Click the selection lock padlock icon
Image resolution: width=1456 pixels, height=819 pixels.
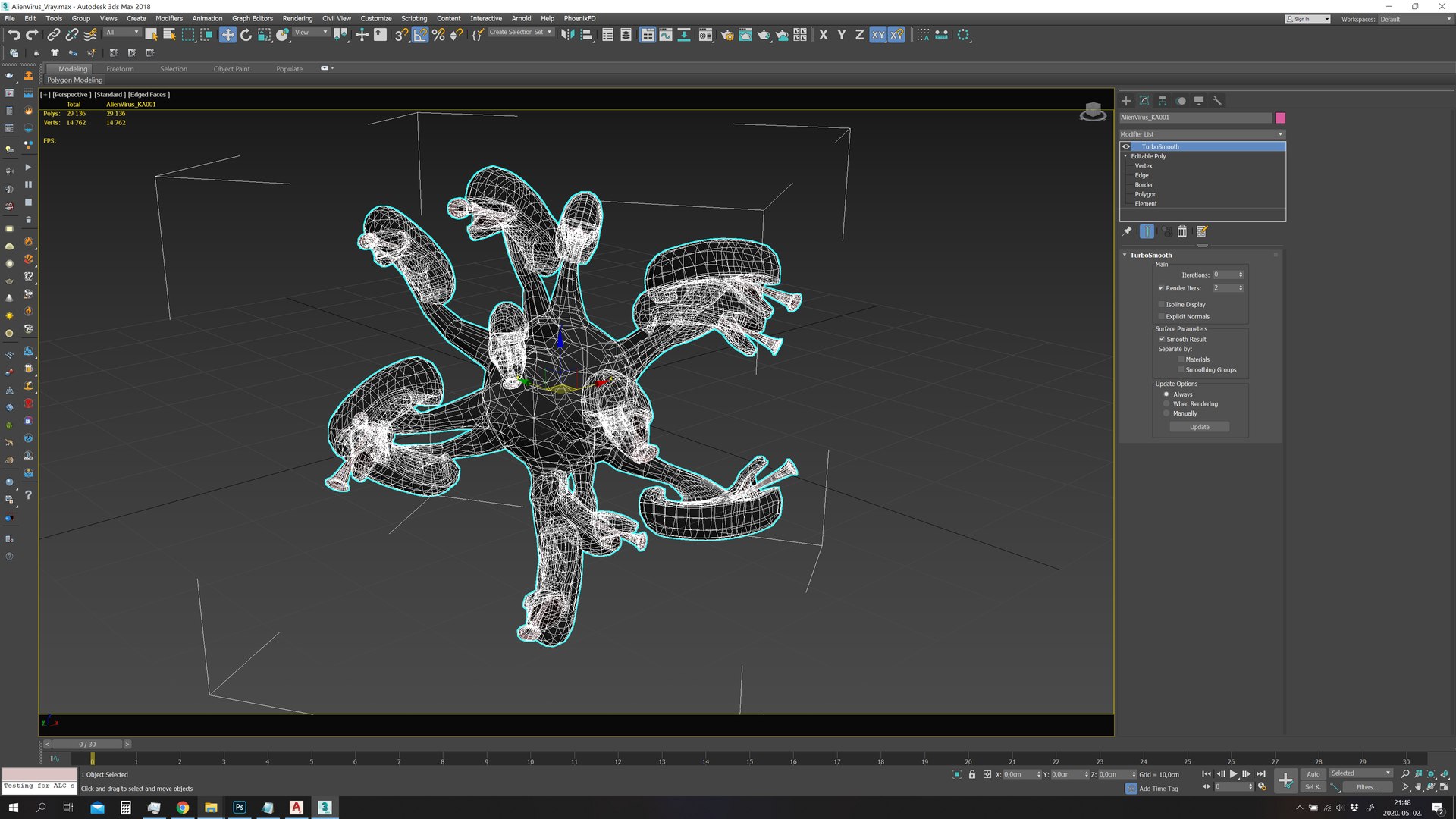point(972,774)
